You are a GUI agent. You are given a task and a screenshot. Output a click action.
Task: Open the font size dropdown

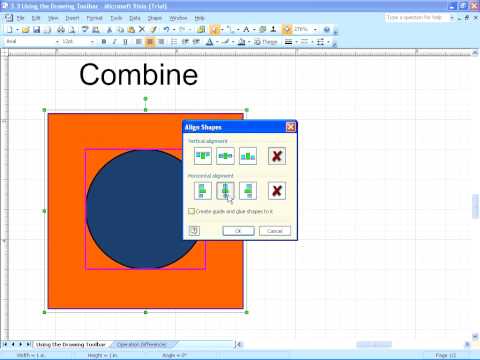92,41
